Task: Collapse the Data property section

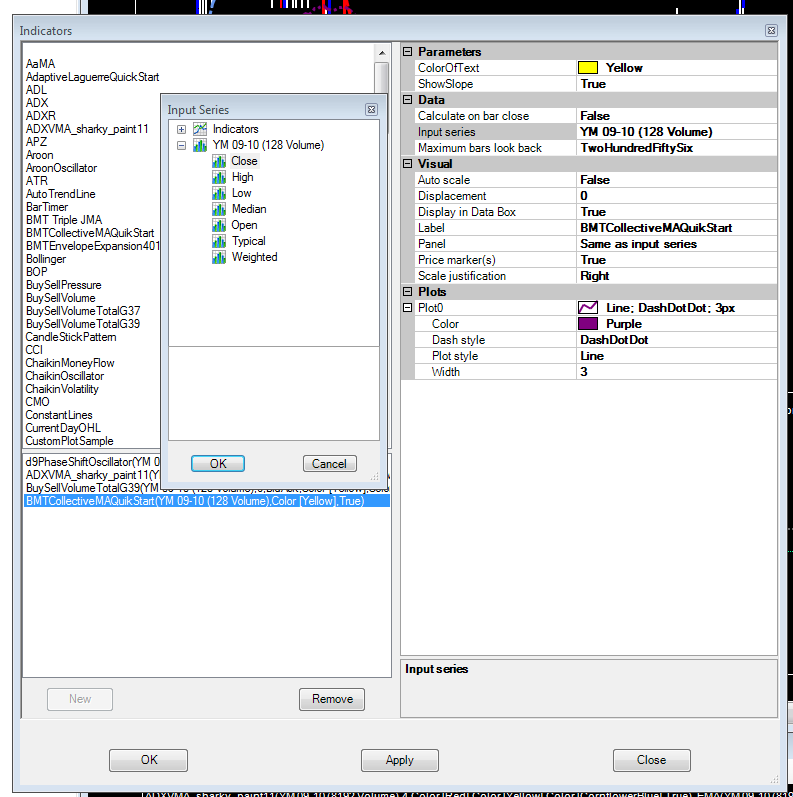Action: click(407, 100)
